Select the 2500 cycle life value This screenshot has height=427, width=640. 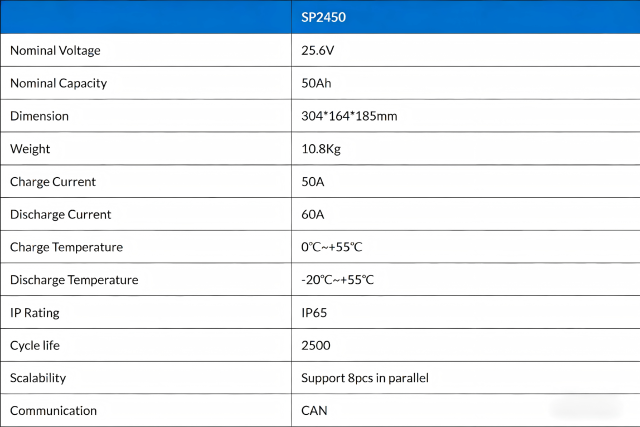pos(316,345)
